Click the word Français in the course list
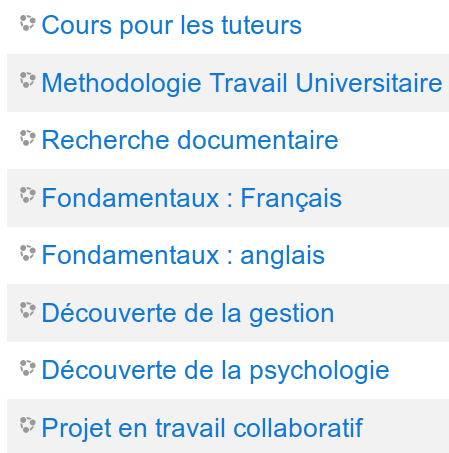Viewport: 449px width, 453px height. pyautogui.click(x=291, y=198)
